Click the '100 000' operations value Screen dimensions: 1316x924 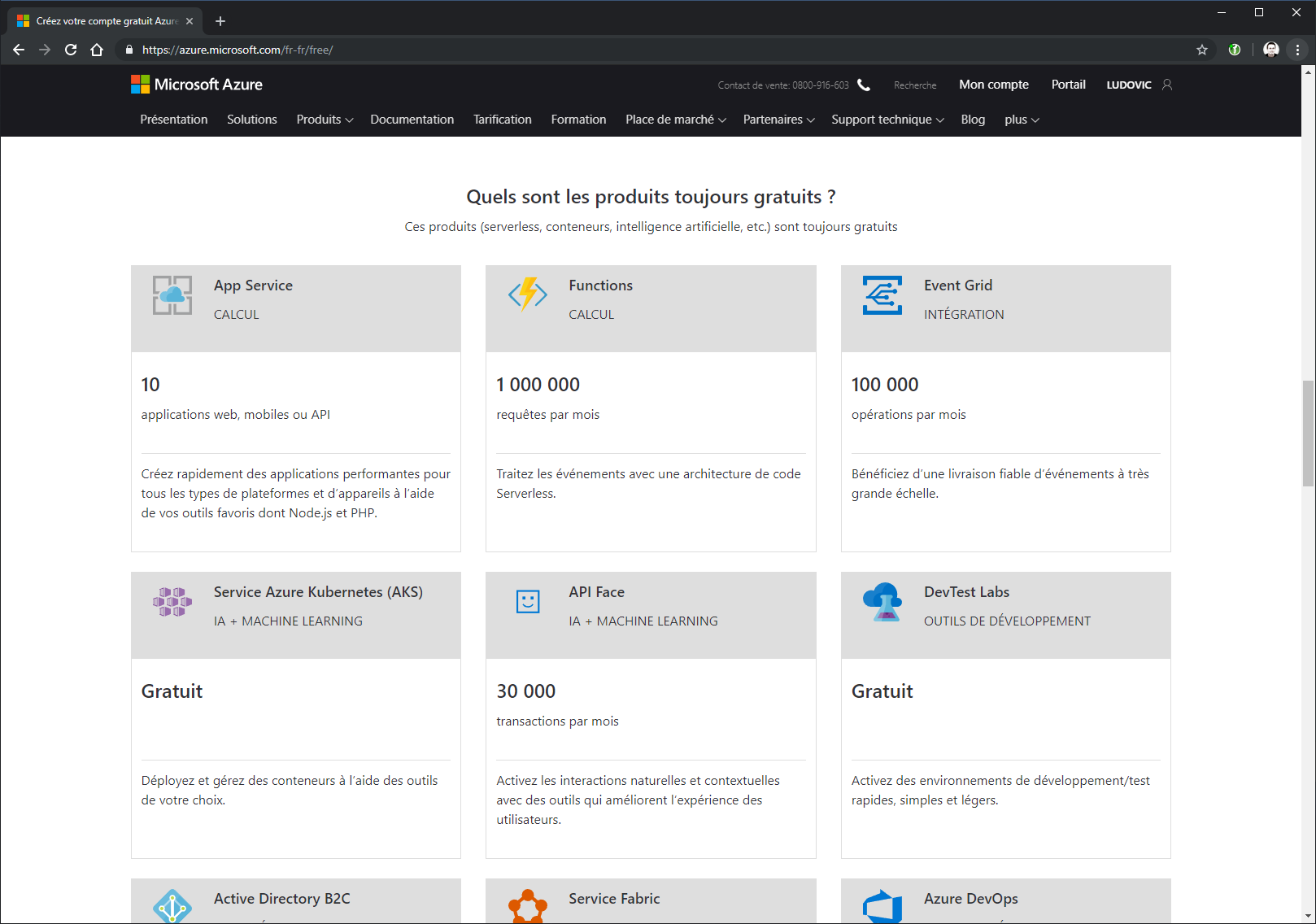(885, 385)
